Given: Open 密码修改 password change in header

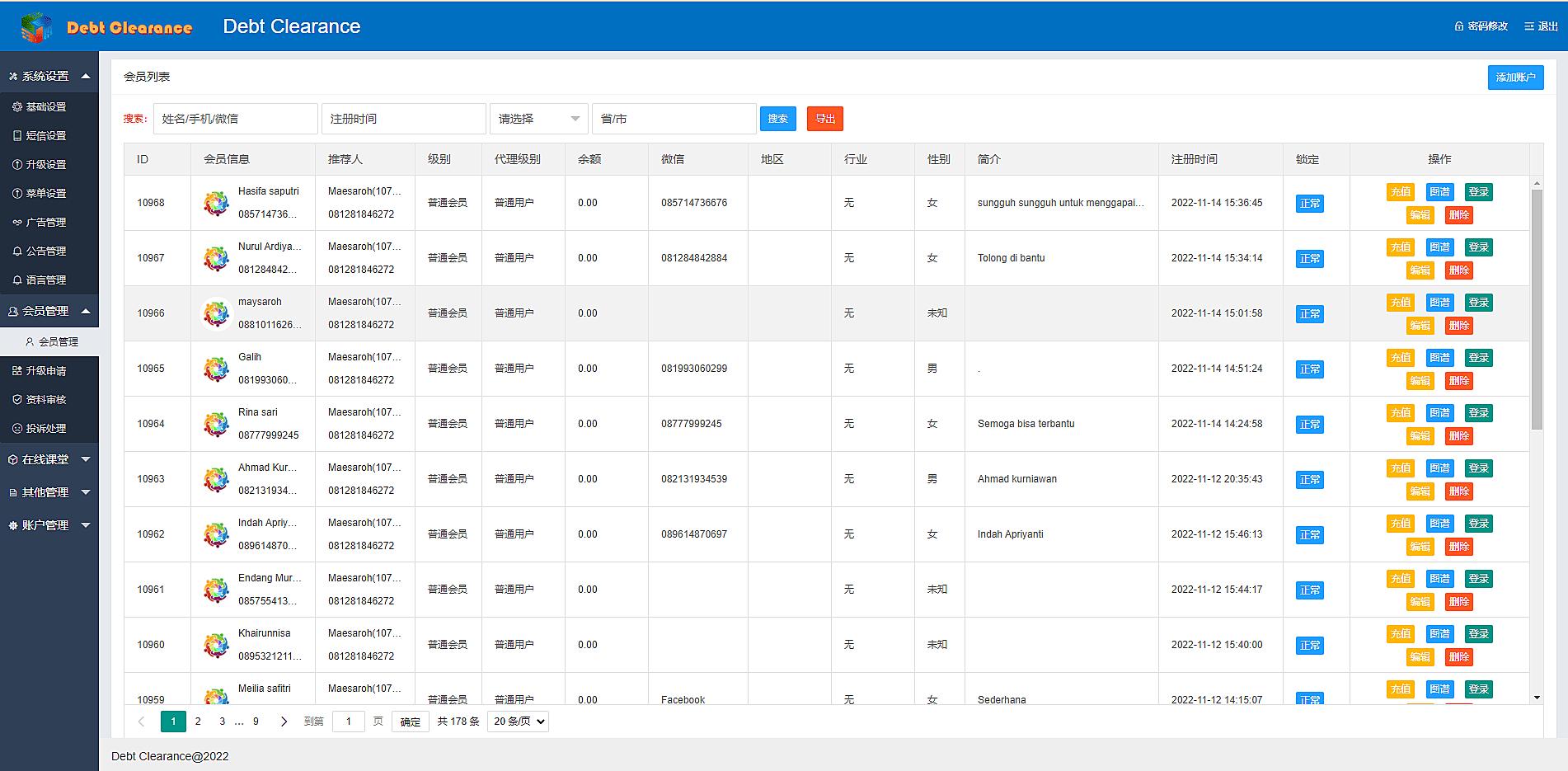Looking at the screenshot, I should pos(1481,26).
